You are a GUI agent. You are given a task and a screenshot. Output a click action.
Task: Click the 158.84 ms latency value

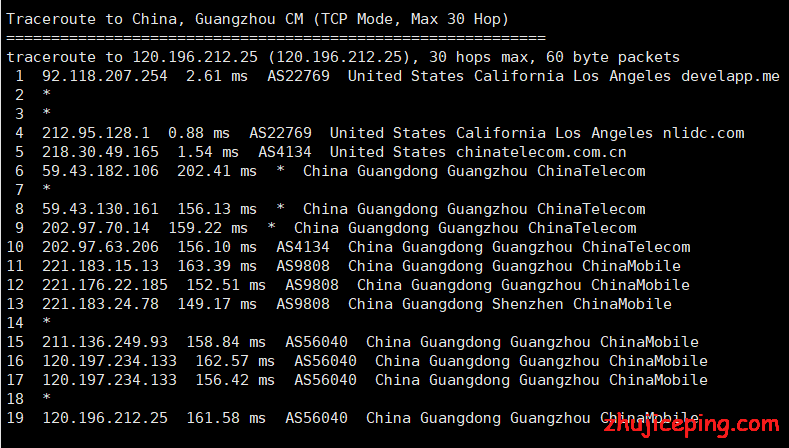coord(226,342)
